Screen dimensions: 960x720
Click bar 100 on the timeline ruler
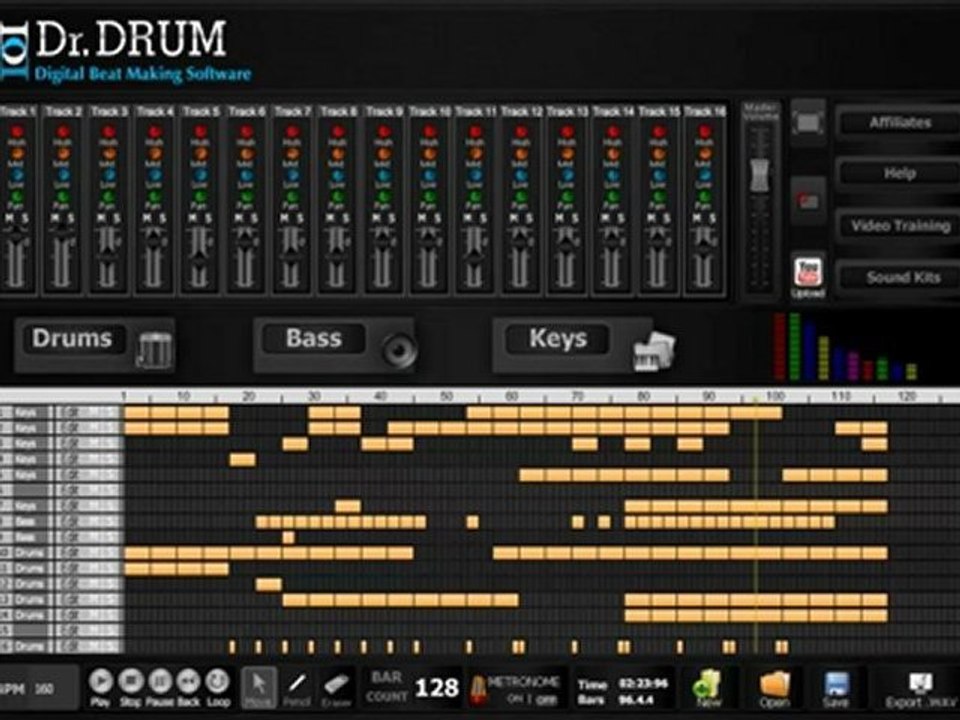tap(776, 396)
